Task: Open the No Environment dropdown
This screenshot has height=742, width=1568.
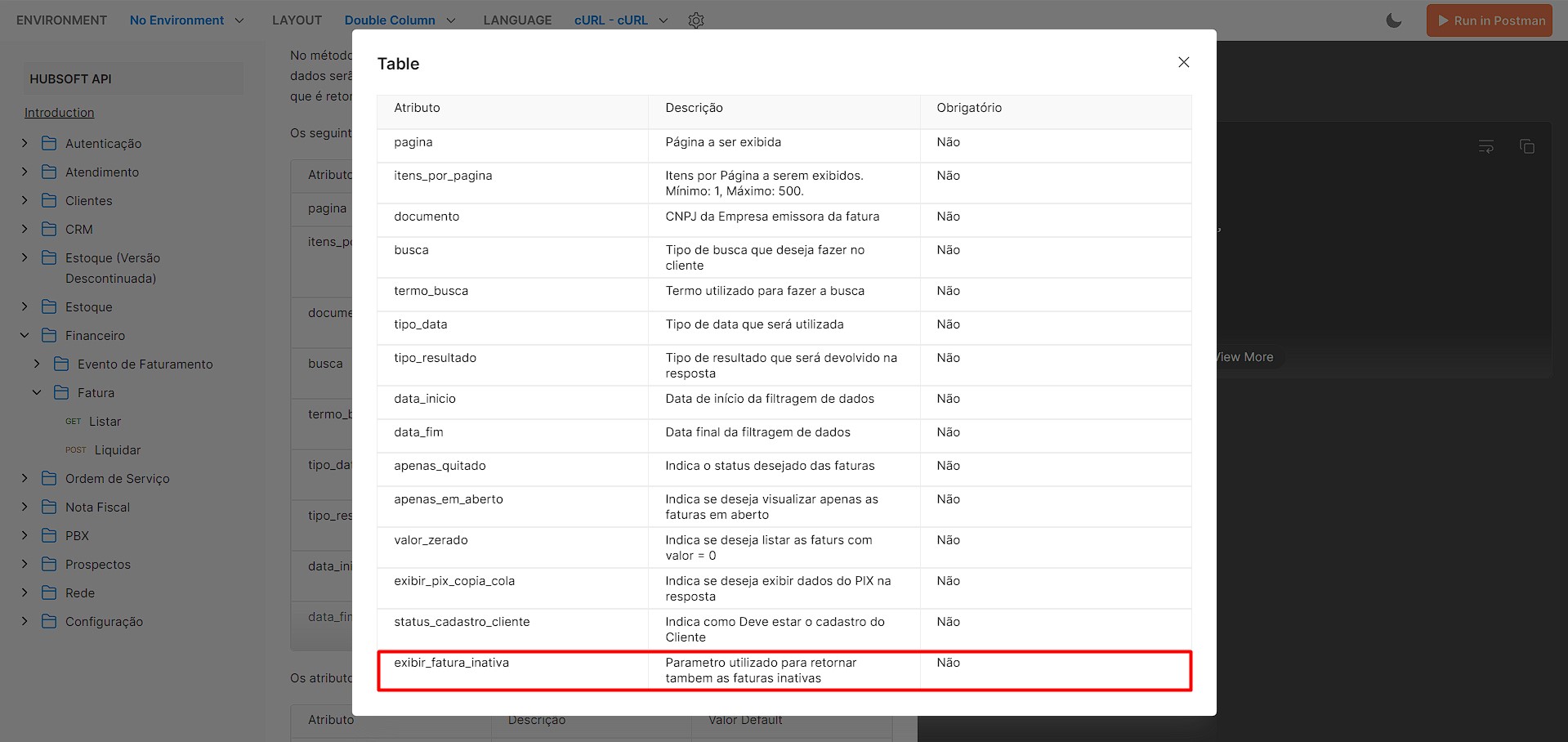Action: [x=186, y=20]
